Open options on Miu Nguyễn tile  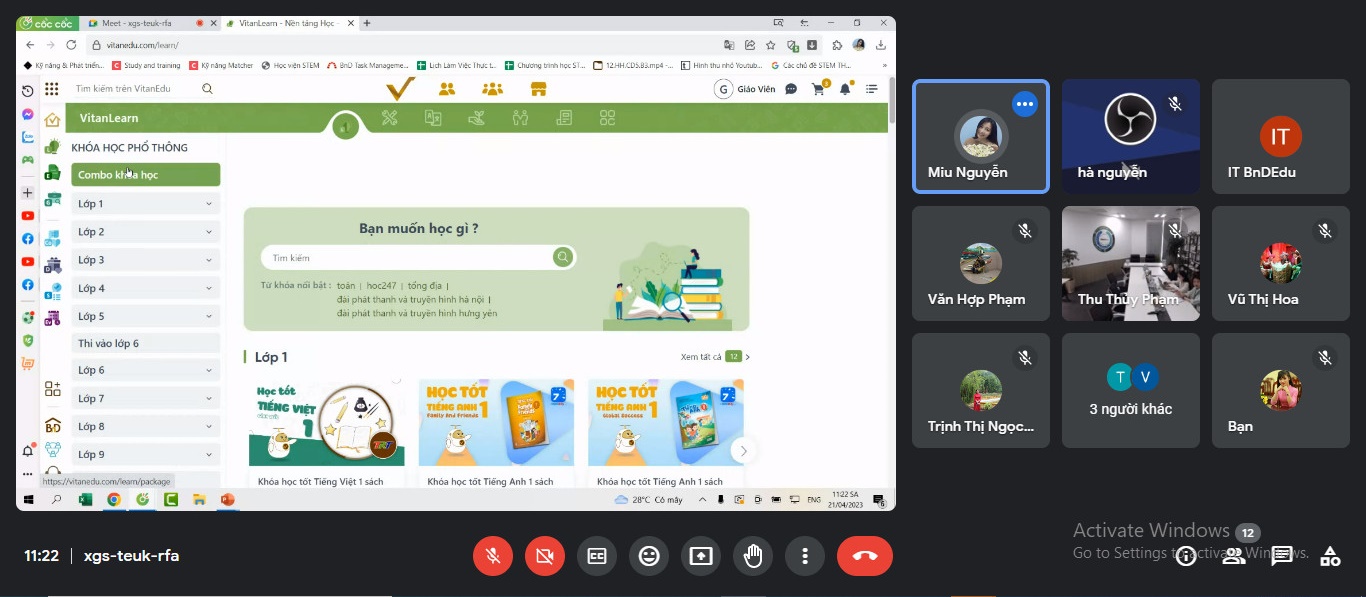1025,104
